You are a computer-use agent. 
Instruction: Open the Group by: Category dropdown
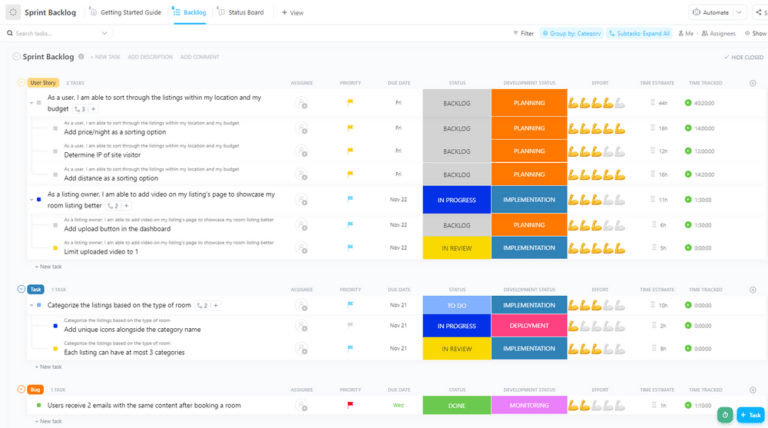(571, 33)
